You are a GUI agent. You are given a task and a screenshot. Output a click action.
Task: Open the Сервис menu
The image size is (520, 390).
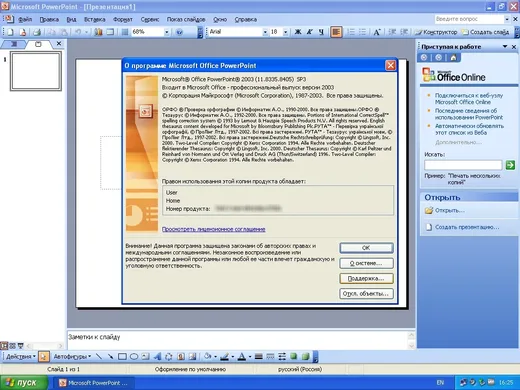coord(150,19)
